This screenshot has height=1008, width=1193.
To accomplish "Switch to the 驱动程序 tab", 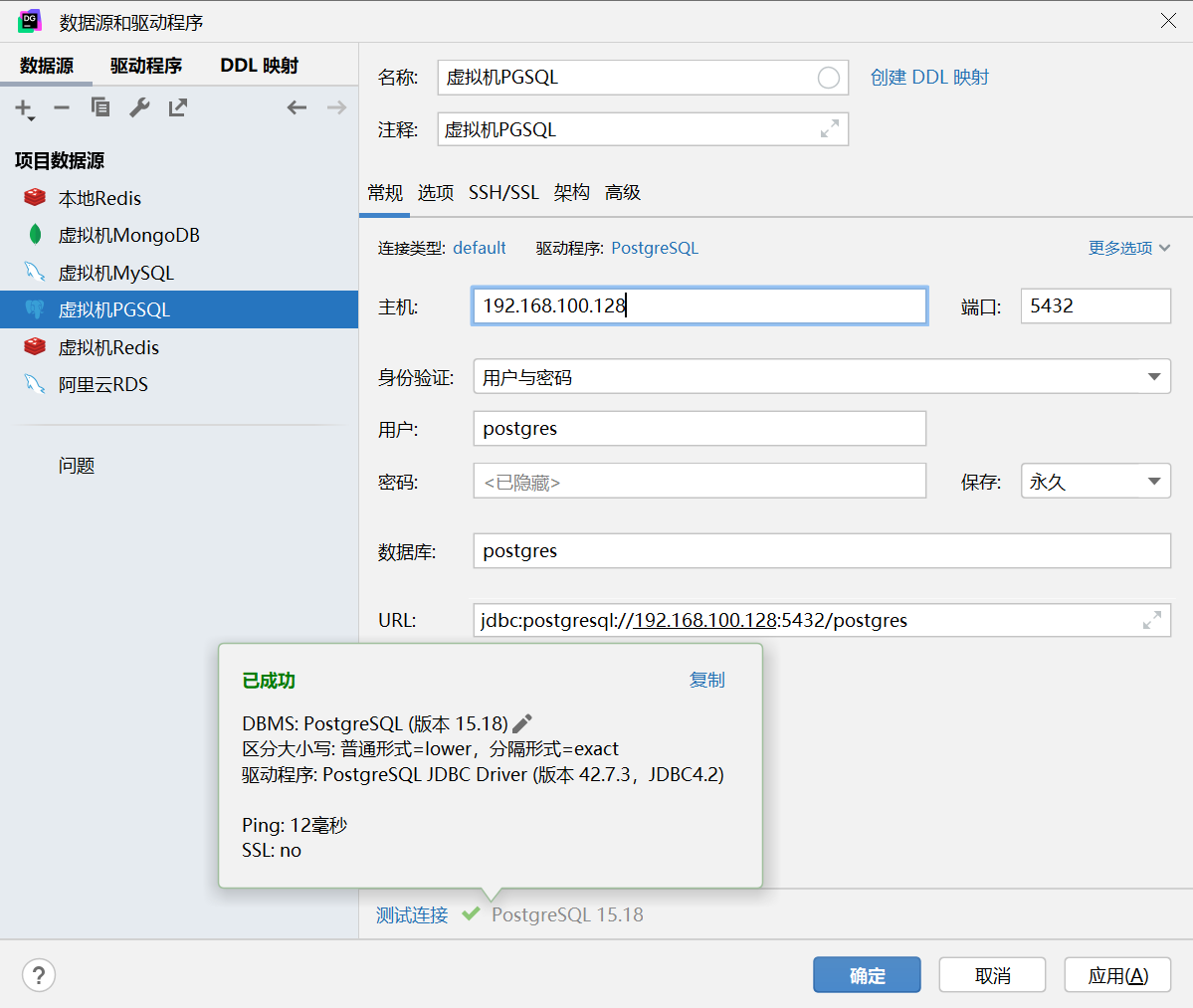I will click(x=146, y=66).
